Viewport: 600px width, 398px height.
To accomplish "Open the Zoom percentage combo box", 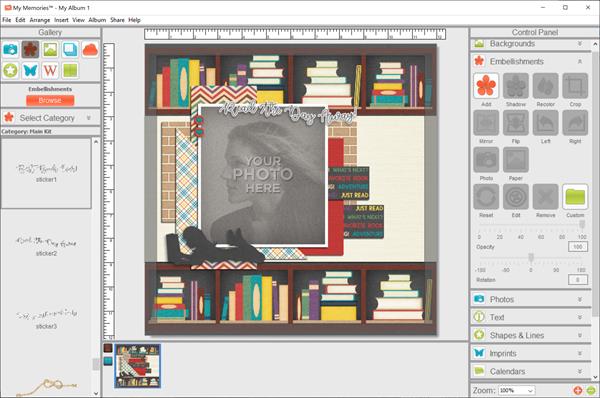I will click(517, 390).
